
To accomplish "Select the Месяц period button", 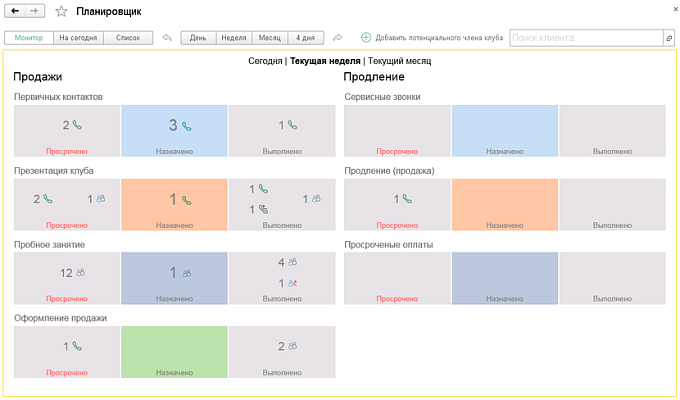I will click(270, 38).
